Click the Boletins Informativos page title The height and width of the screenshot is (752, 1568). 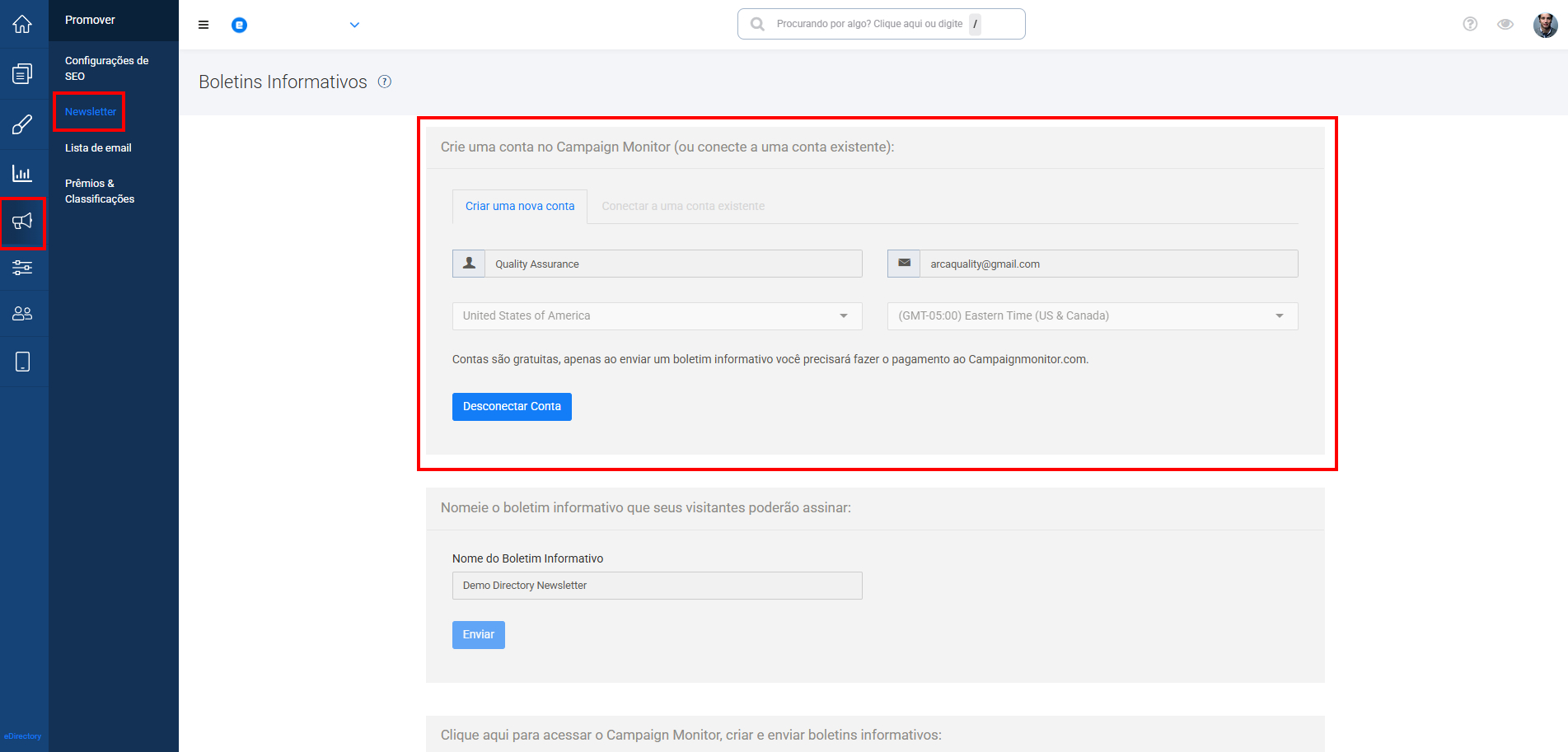[x=283, y=82]
